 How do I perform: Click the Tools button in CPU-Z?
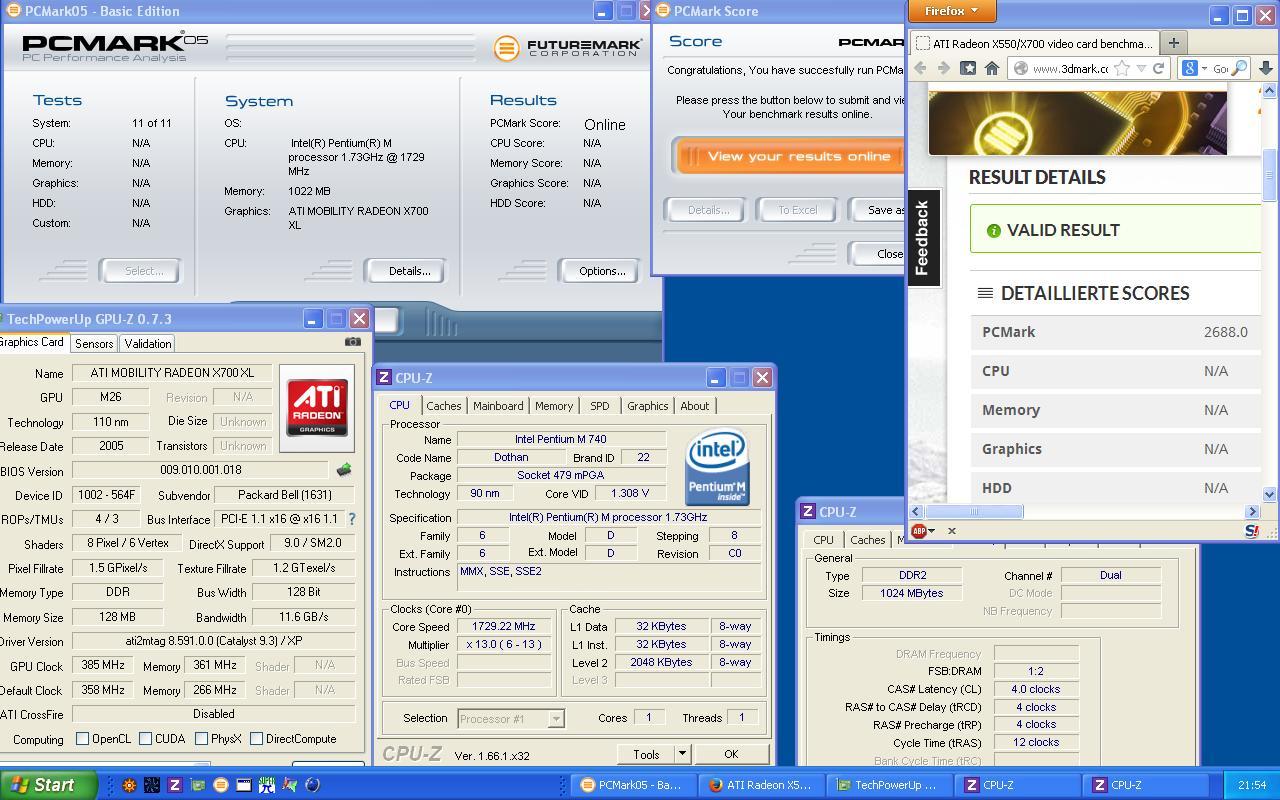tap(646, 754)
